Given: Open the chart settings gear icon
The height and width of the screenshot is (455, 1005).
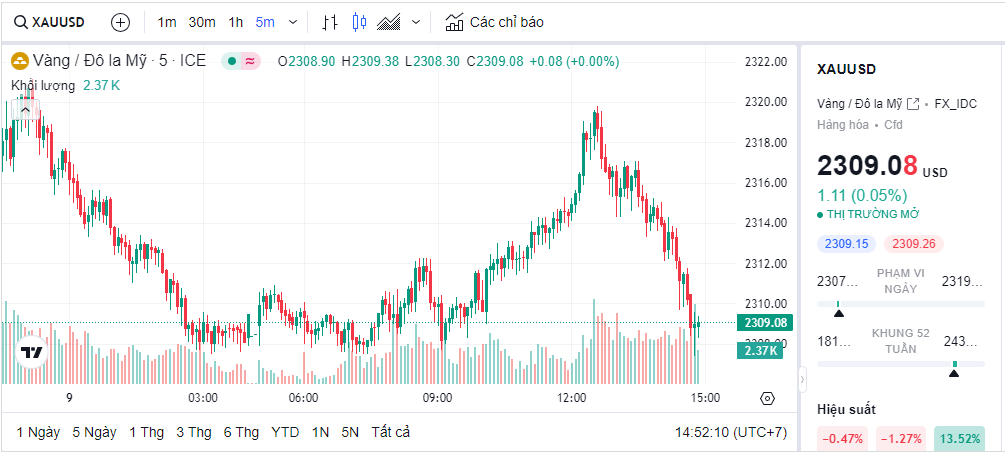Looking at the screenshot, I should tap(767, 398).
